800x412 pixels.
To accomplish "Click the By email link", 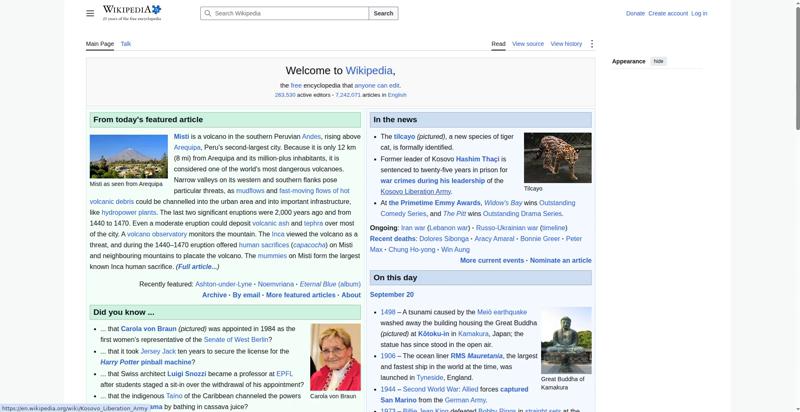I will click(246, 295).
